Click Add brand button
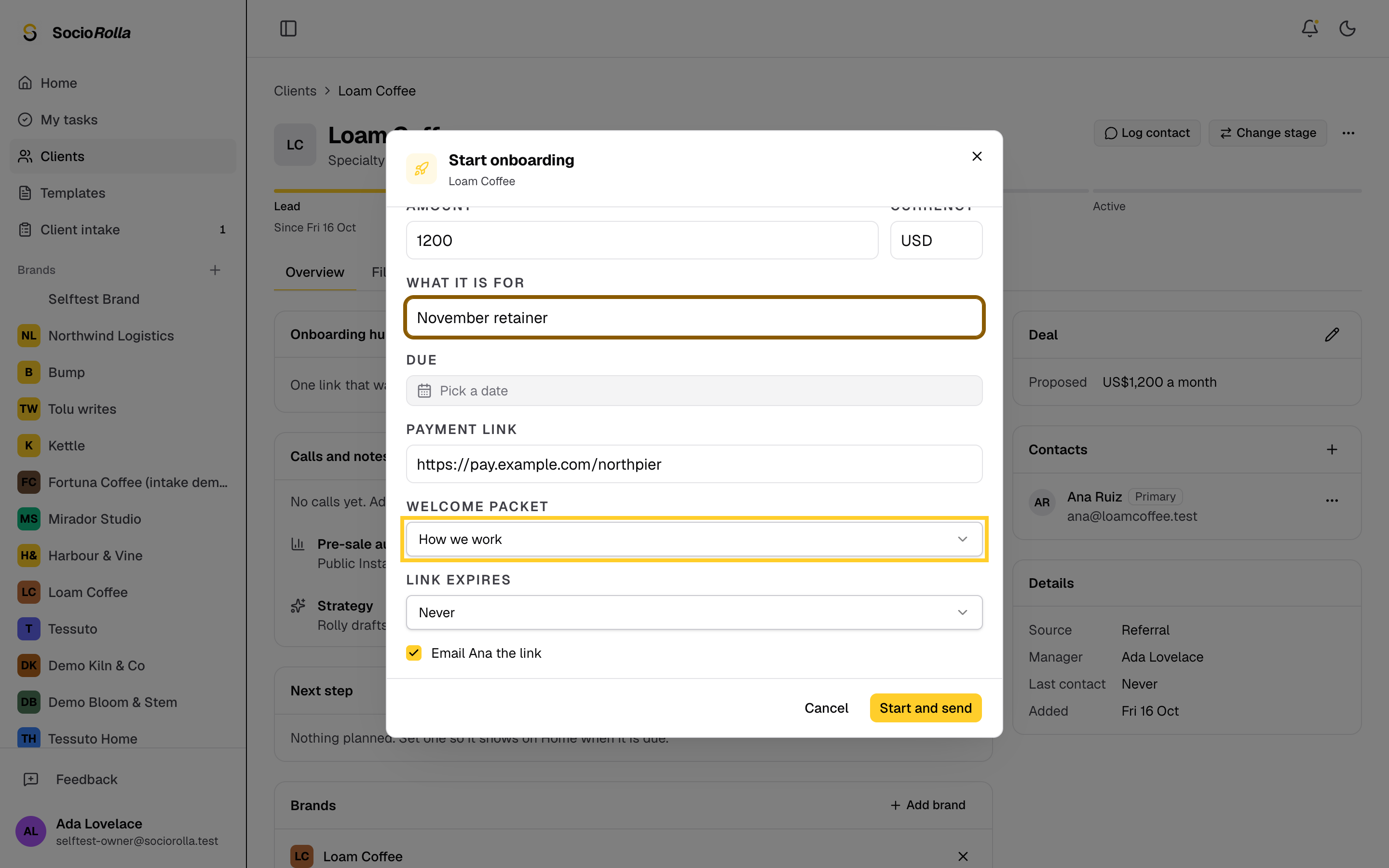 point(927,805)
